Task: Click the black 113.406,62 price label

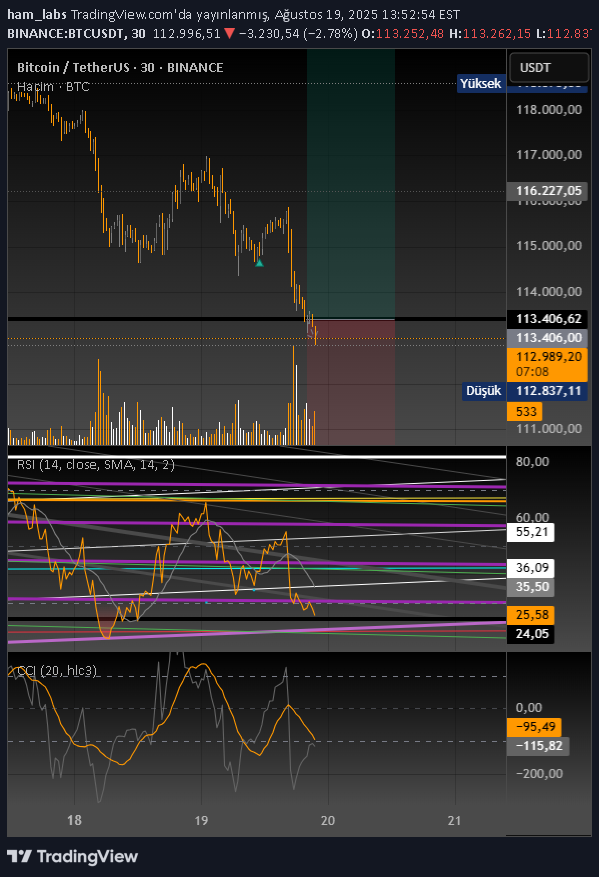Action: [548, 319]
